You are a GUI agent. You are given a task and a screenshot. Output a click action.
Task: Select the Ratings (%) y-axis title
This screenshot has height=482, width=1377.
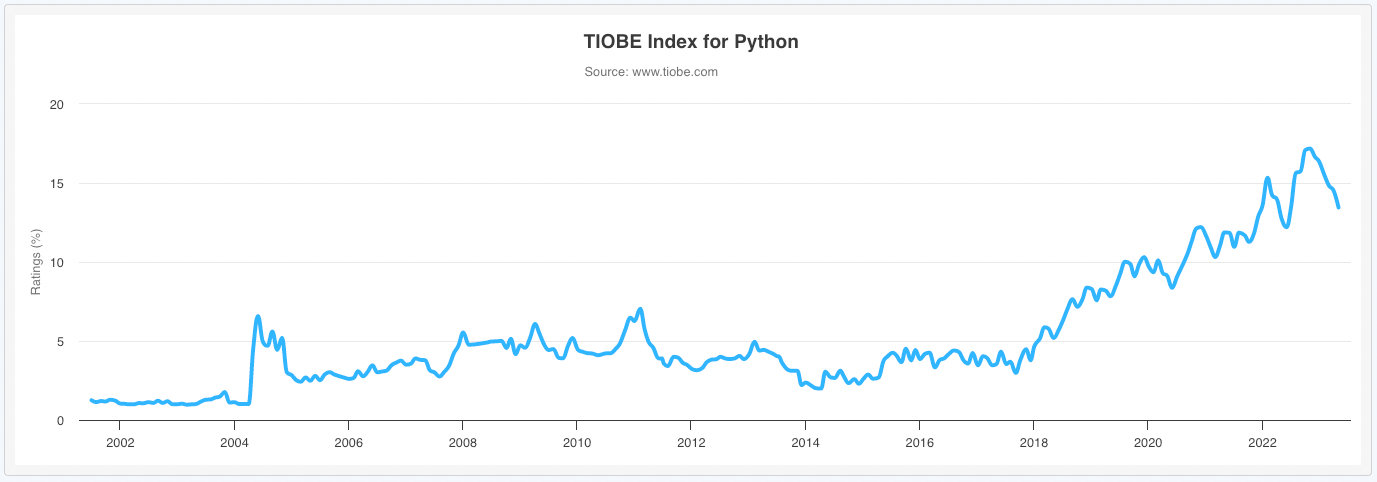pos(36,262)
